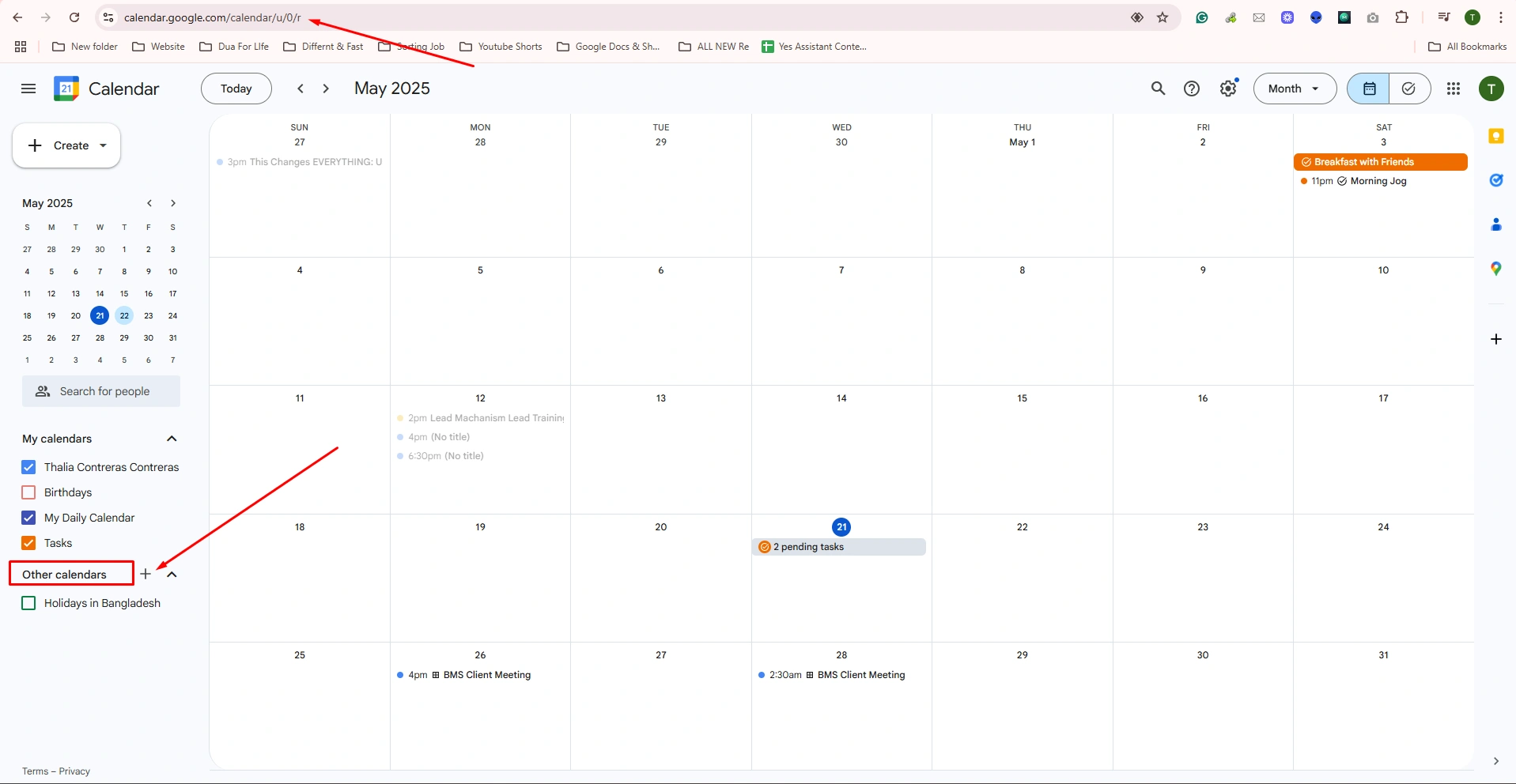Screen dimensions: 1516x784
Task: Expand the Create button dropdown
Action: tap(103, 145)
